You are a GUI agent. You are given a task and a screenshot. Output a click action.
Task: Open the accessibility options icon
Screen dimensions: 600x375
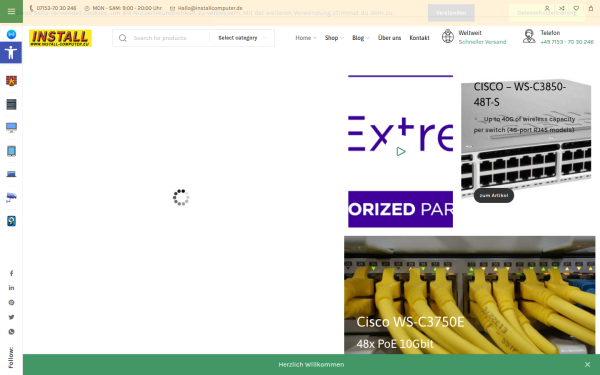(x=11, y=52)
